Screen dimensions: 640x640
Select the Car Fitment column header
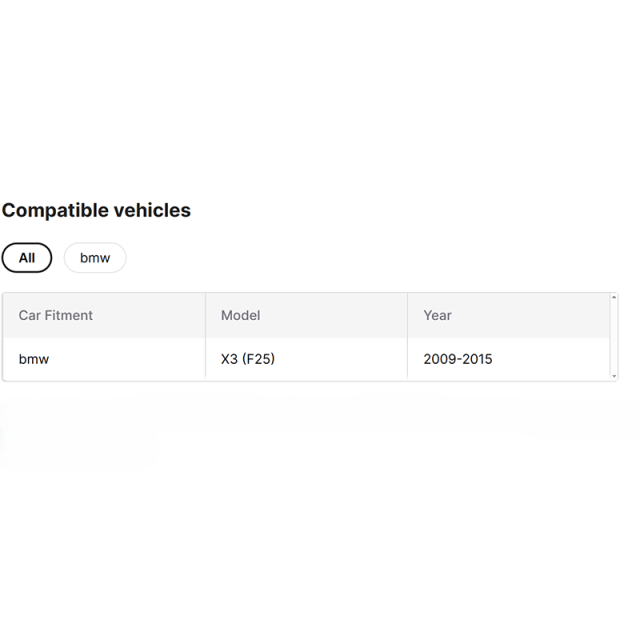point(104,315)
